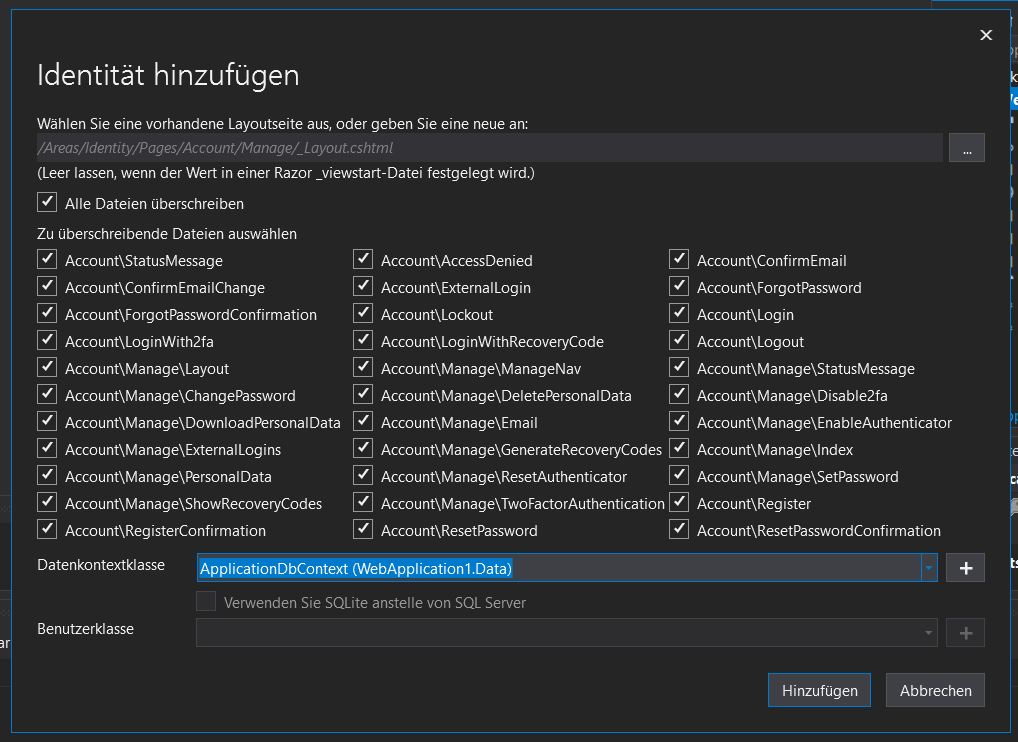Uncheck Account\Manage\DownloadPersonalData

47,422
